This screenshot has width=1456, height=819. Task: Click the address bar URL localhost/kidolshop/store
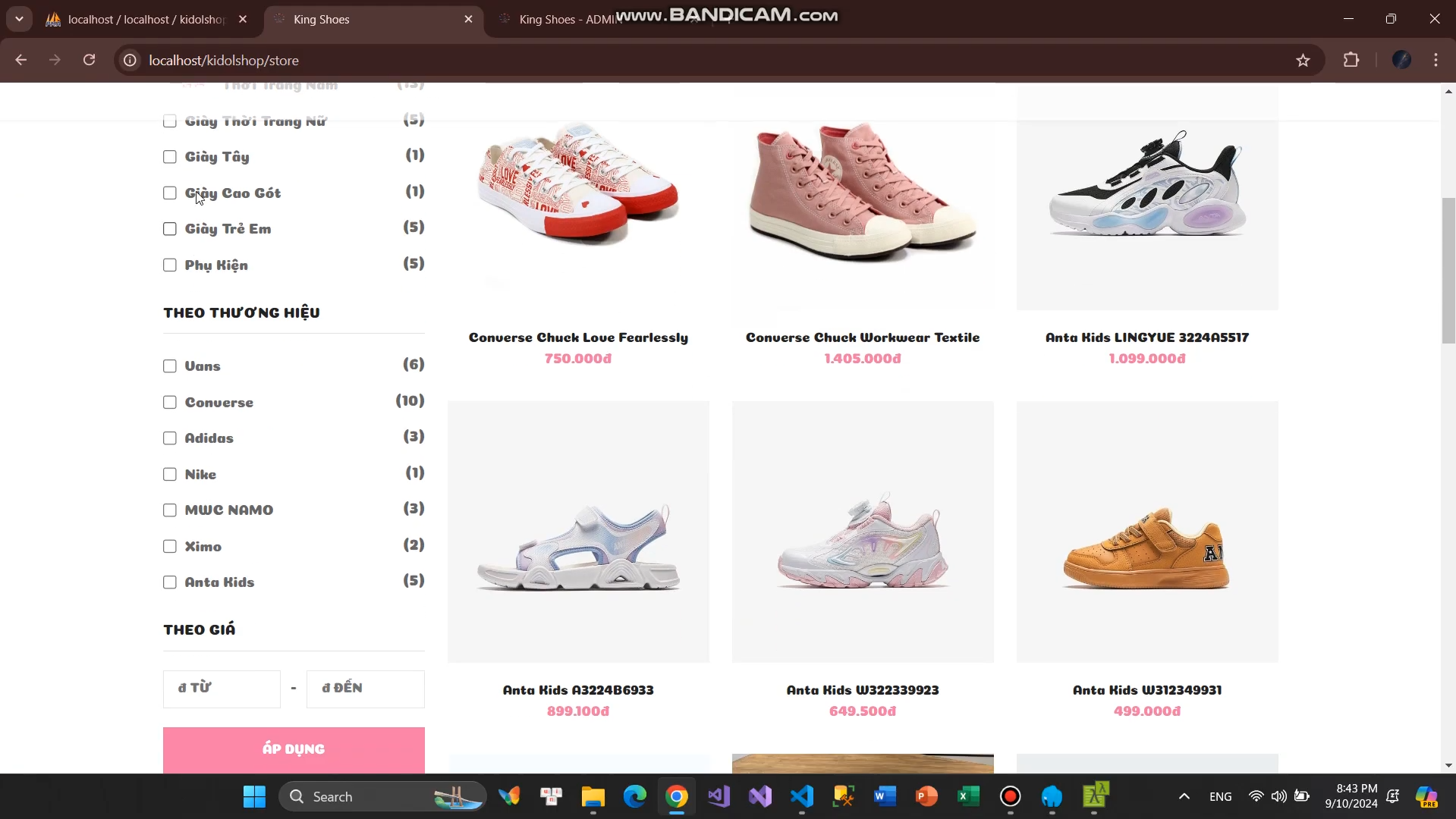point(224,60)
